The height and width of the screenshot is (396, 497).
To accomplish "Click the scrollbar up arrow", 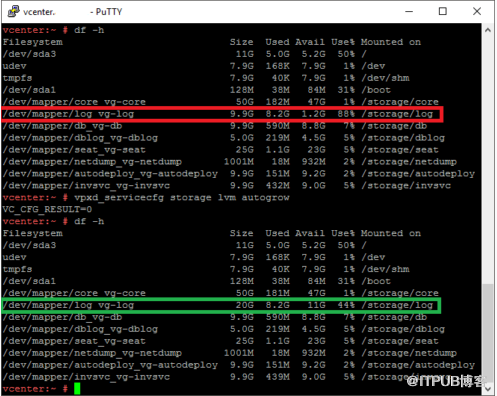I will coord(488,30).
